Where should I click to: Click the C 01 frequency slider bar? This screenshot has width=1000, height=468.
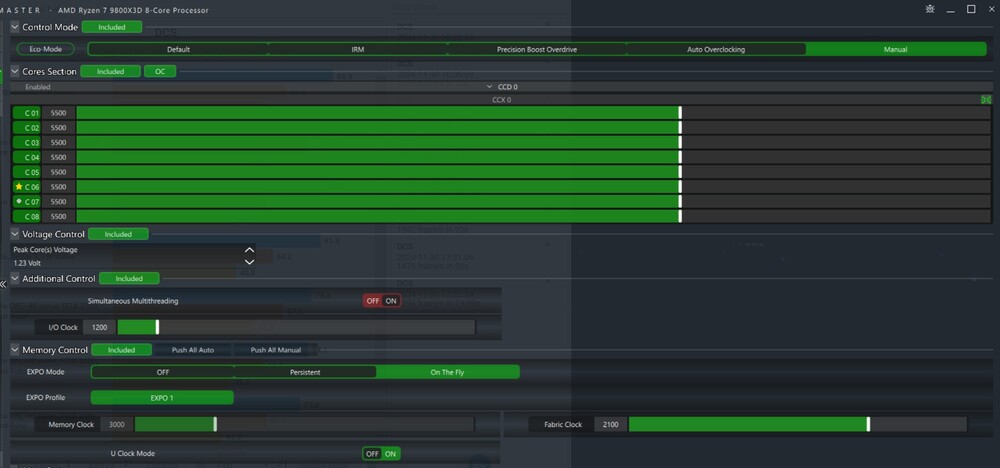[534, 113]
